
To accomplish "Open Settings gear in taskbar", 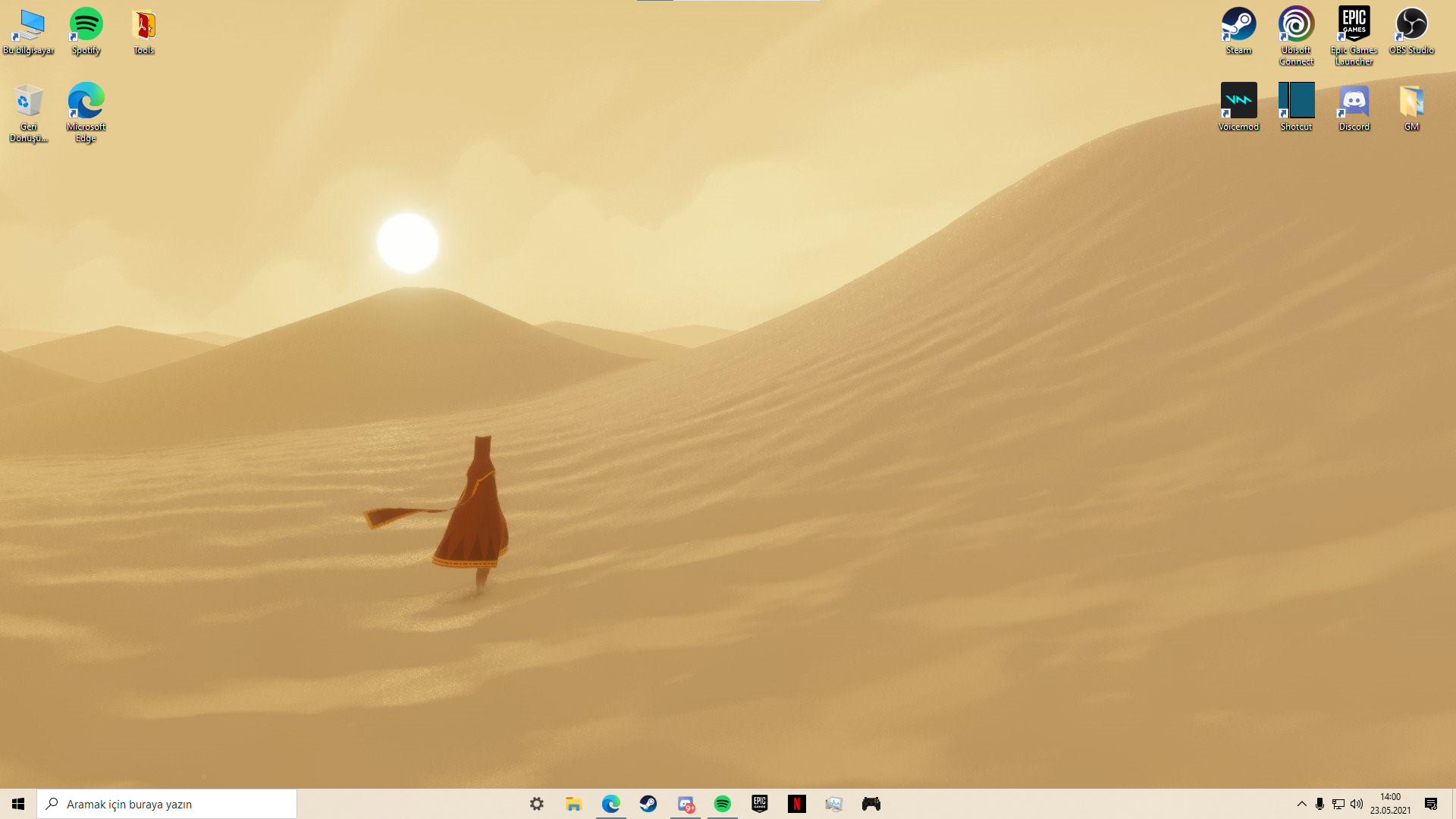I will [x=536, y=804].
